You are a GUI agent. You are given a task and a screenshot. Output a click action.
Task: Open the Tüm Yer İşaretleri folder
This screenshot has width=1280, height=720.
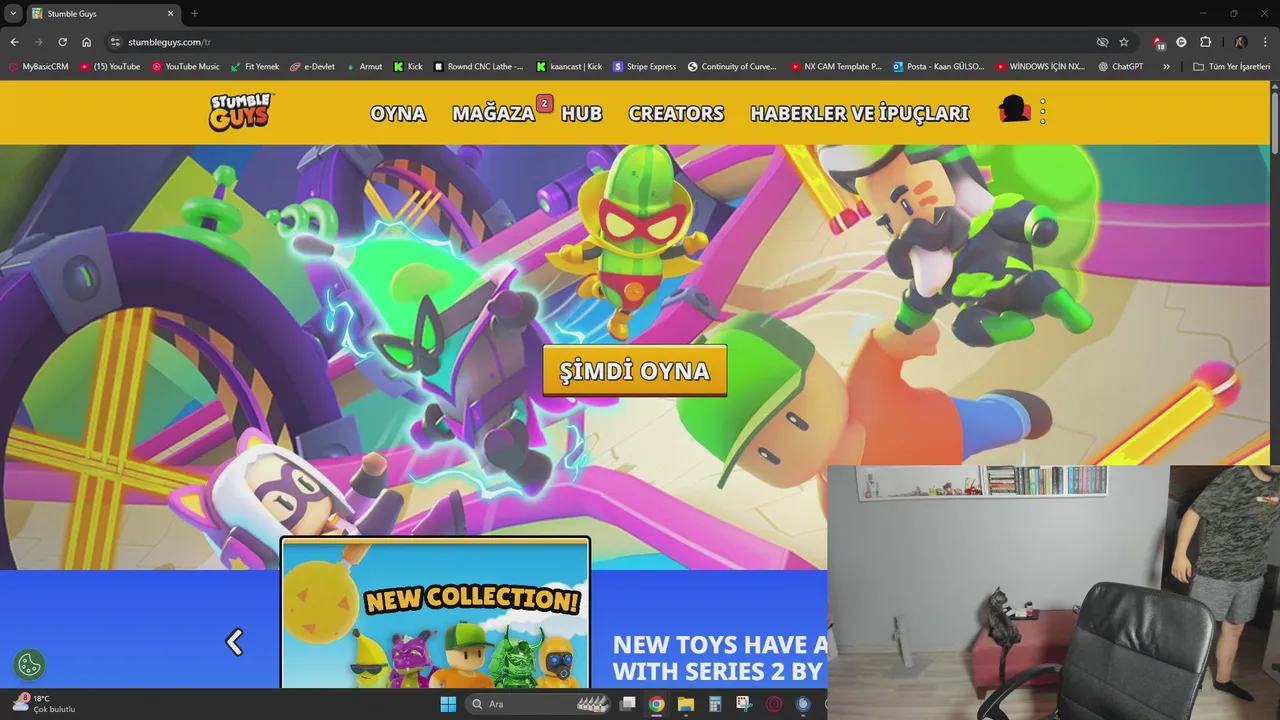[1231, 67]
